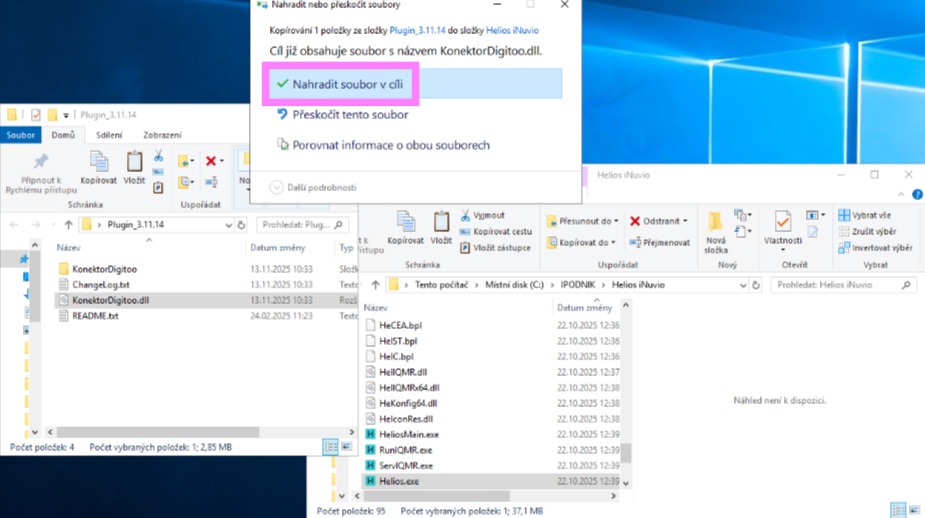
Task: Click the 'Prohledat: Helios iNuvio' search field
Action: pos(843,285)
